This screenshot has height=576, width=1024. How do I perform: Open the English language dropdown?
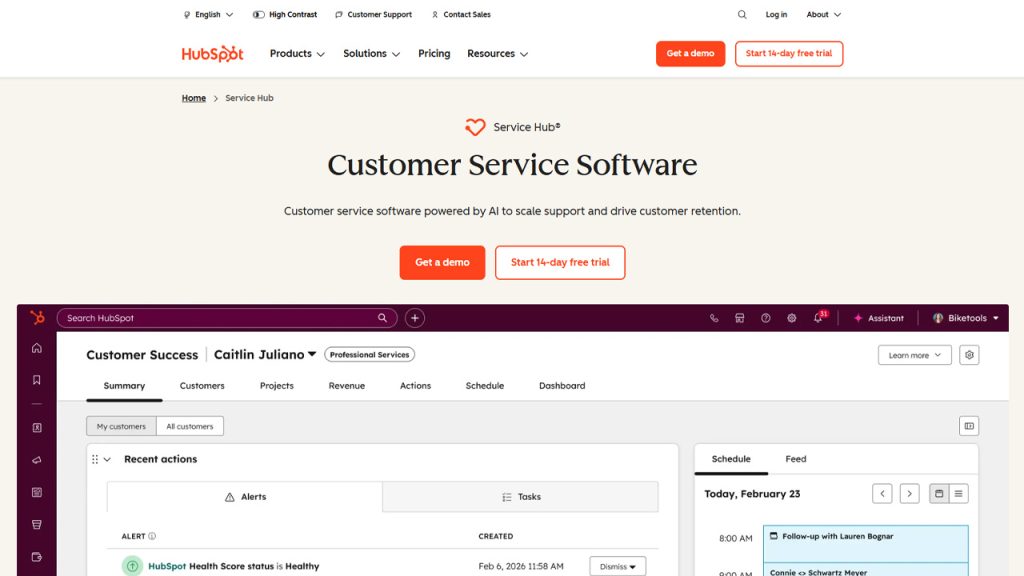(x=208, y=14)
